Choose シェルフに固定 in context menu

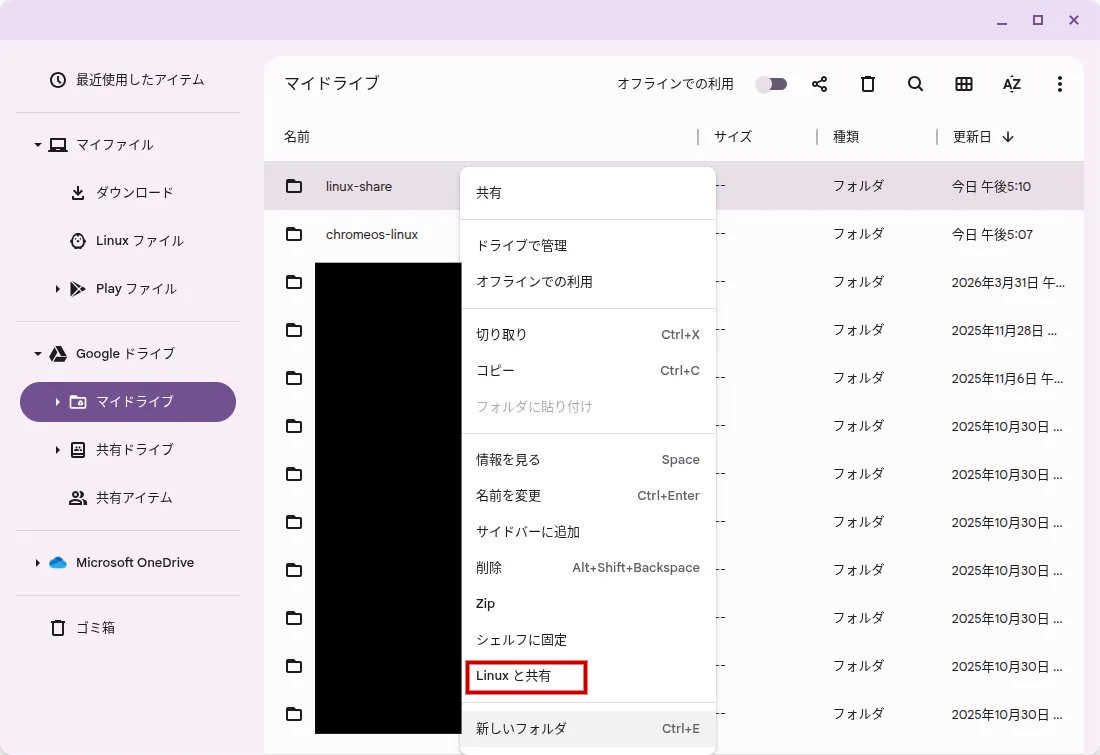[x=588, y=641]
